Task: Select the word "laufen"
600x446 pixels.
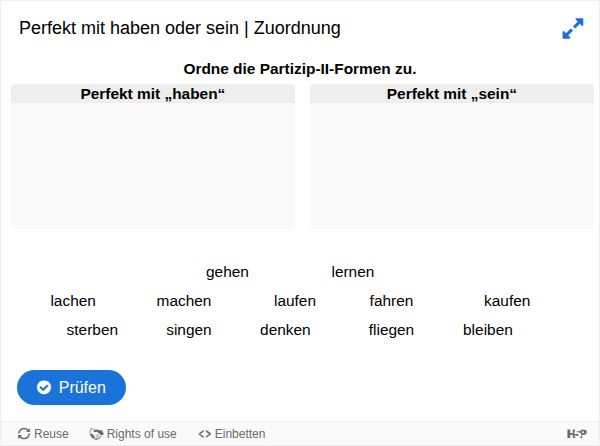Action: (295, 301)
